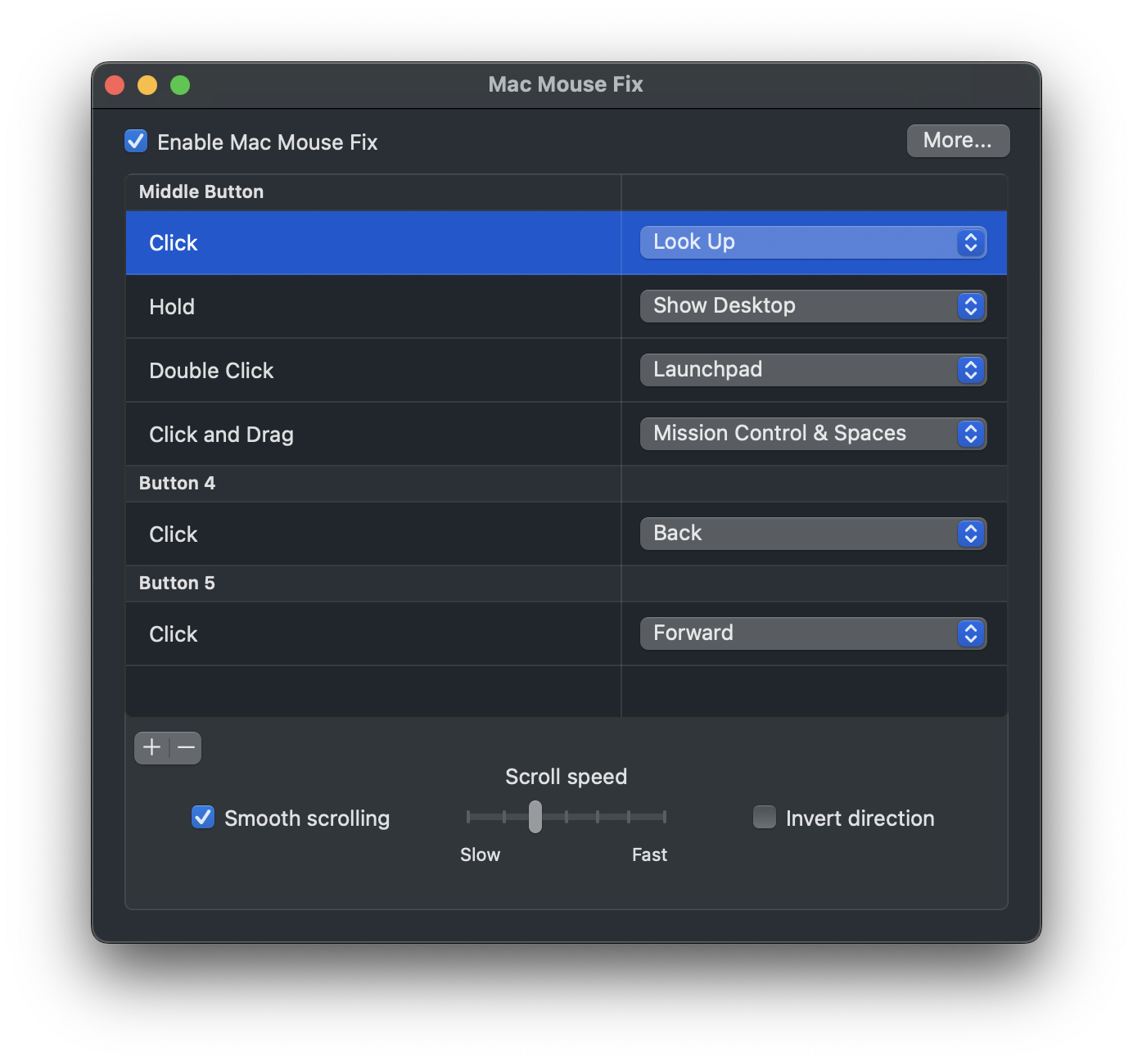Click the Scroll speed label

(566, 777)
